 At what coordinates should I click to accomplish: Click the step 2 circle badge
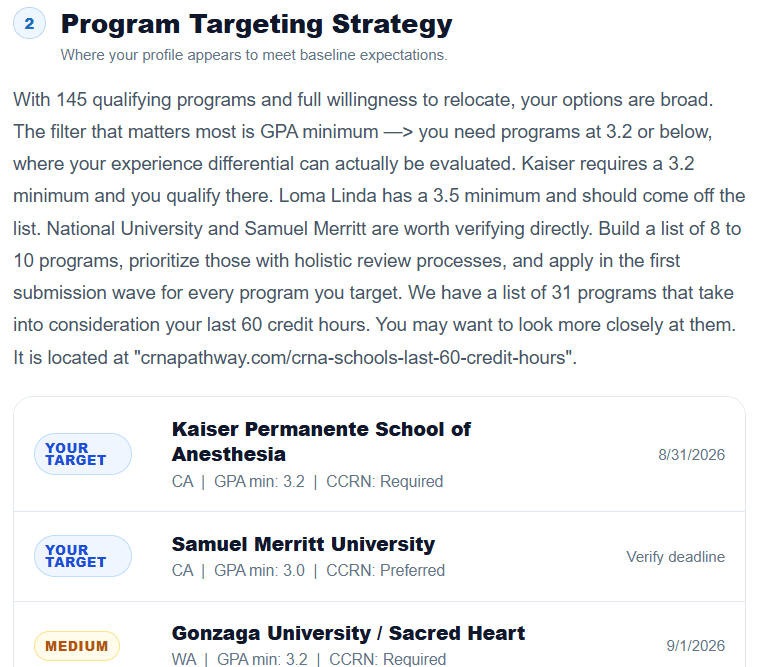[x=29, y=23]
